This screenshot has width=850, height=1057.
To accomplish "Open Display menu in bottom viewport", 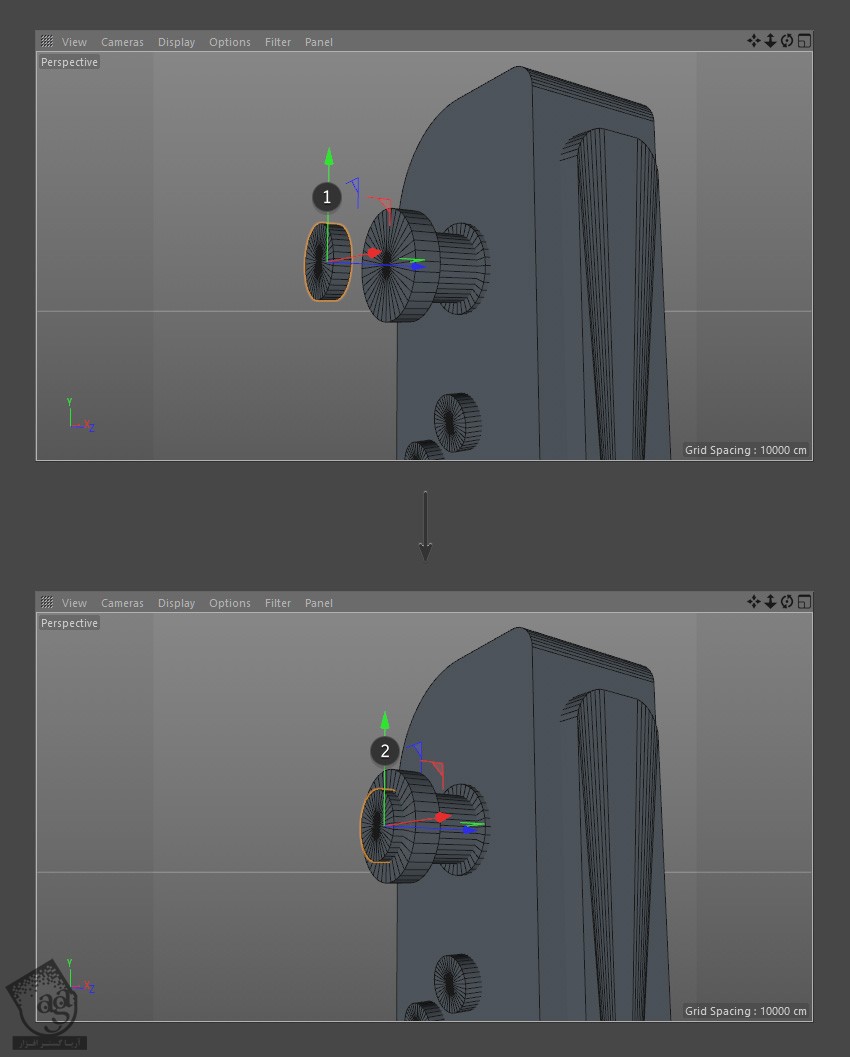I will coord(176,603).
